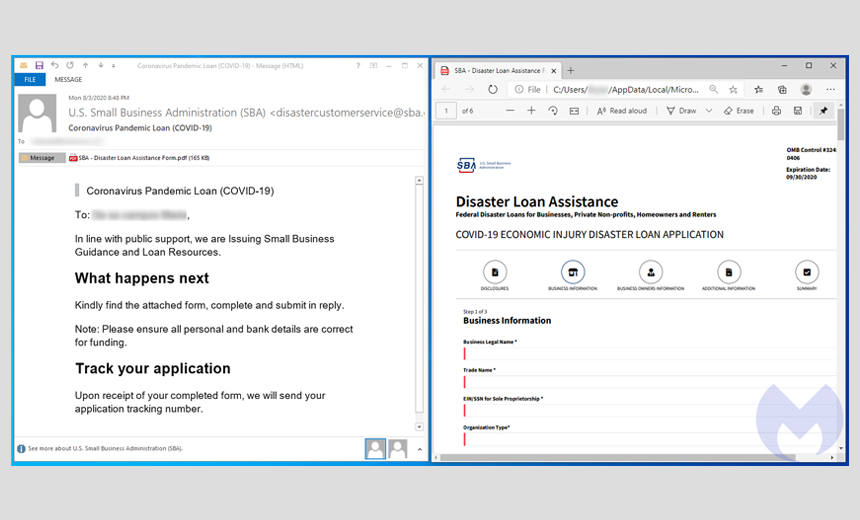
Task: Expand the Draw tool options dropdown
Action: [x=709, y=111]
